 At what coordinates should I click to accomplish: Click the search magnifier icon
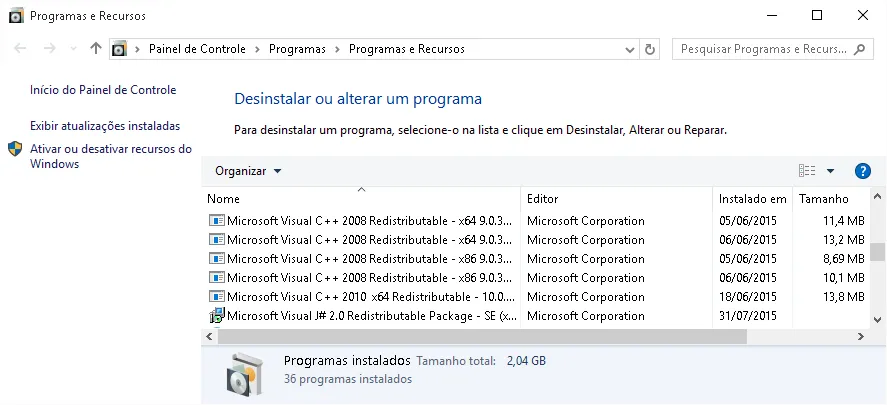pyautogui.click(x=859, y=49)
